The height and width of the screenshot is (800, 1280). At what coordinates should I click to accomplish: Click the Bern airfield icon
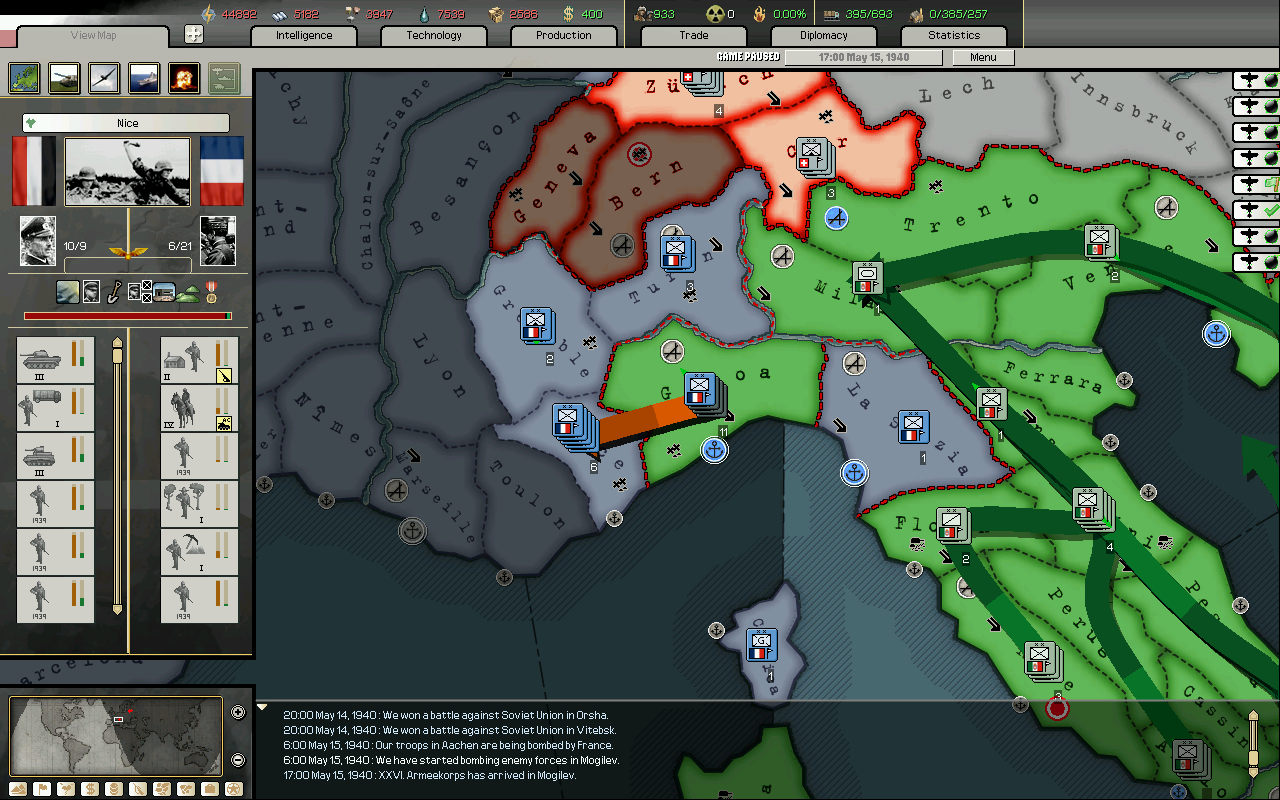coord(622,244)
